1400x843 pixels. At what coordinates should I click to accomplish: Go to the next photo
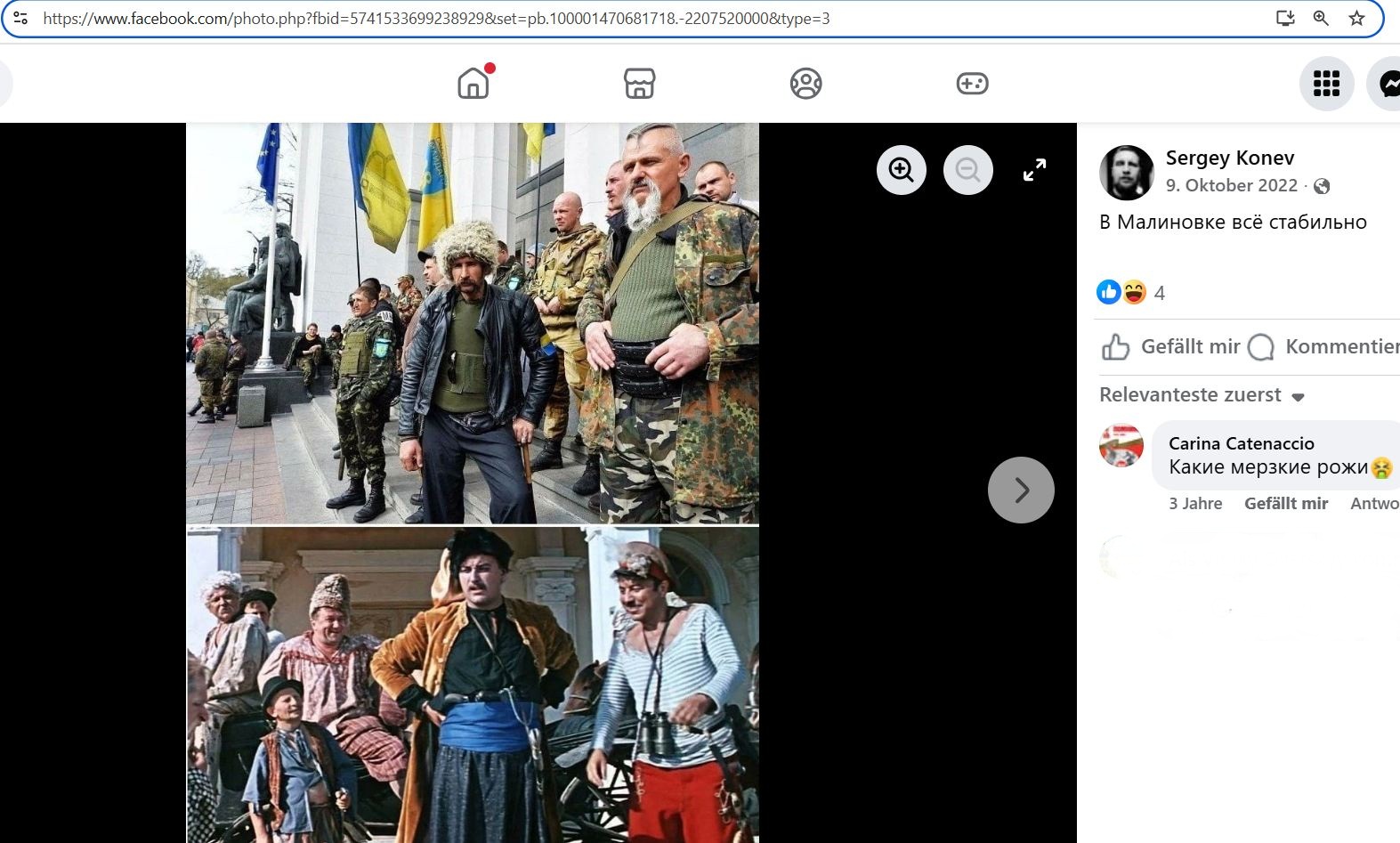[1021, 490]
